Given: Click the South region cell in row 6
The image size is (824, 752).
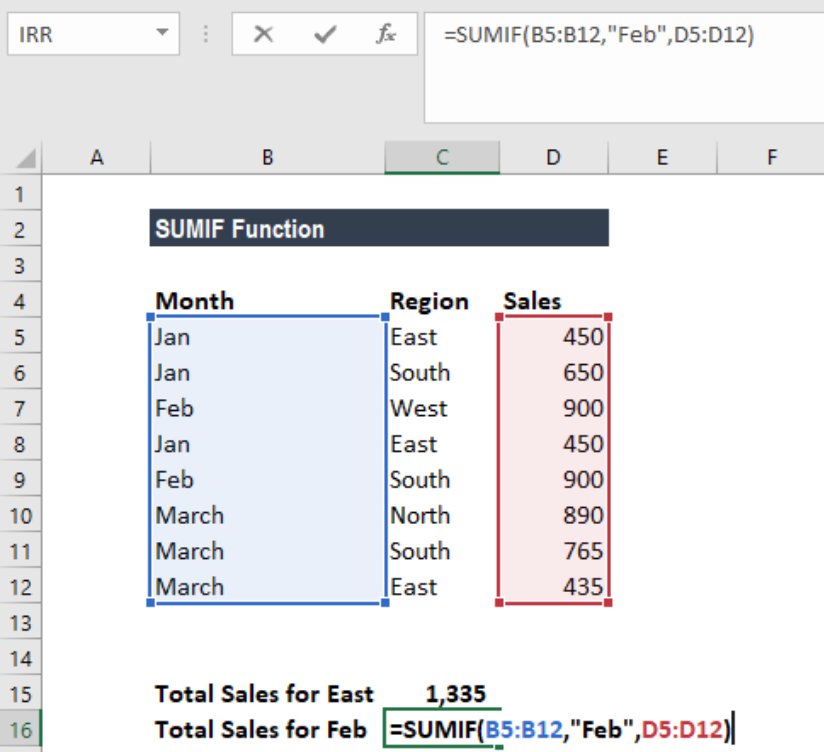Looking at the screenshot, I should (x=442, y=373).
